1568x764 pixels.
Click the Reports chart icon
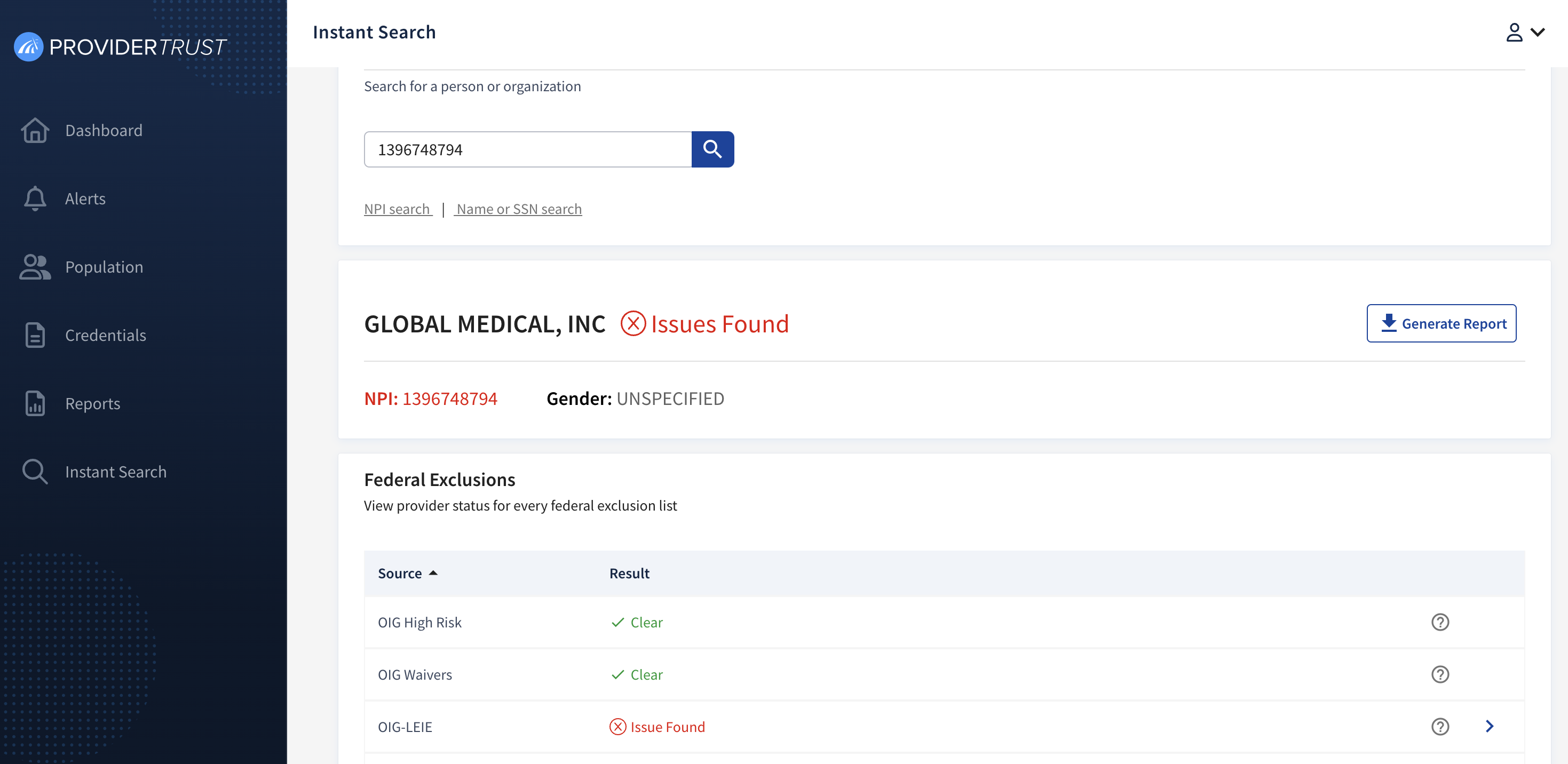point(35,403)
